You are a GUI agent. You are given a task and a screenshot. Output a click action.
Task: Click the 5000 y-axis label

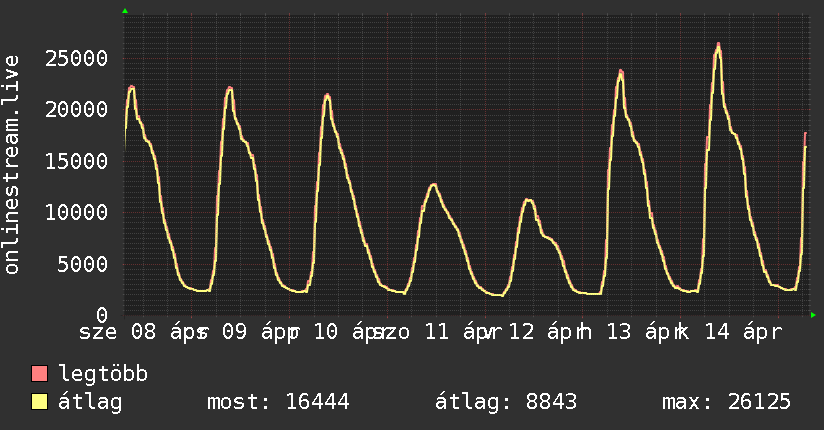(83, 264)
